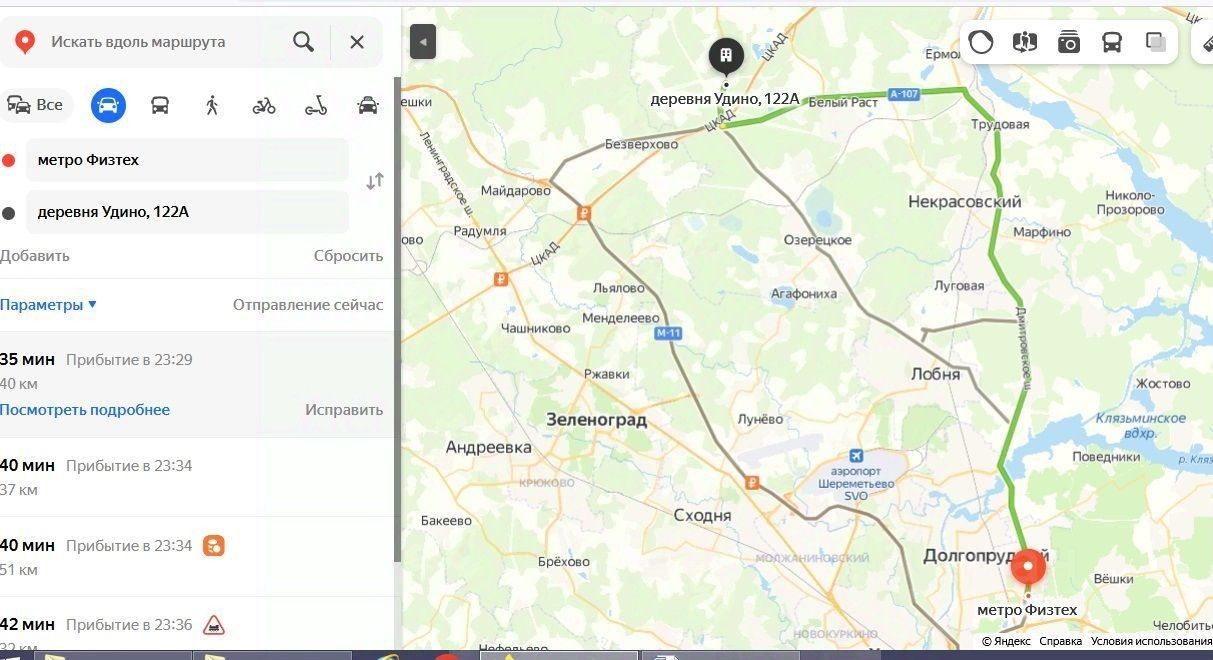The image size is (1213, 660).
Task: Click the search magnifier icon
Action: [x=303, y=42]
